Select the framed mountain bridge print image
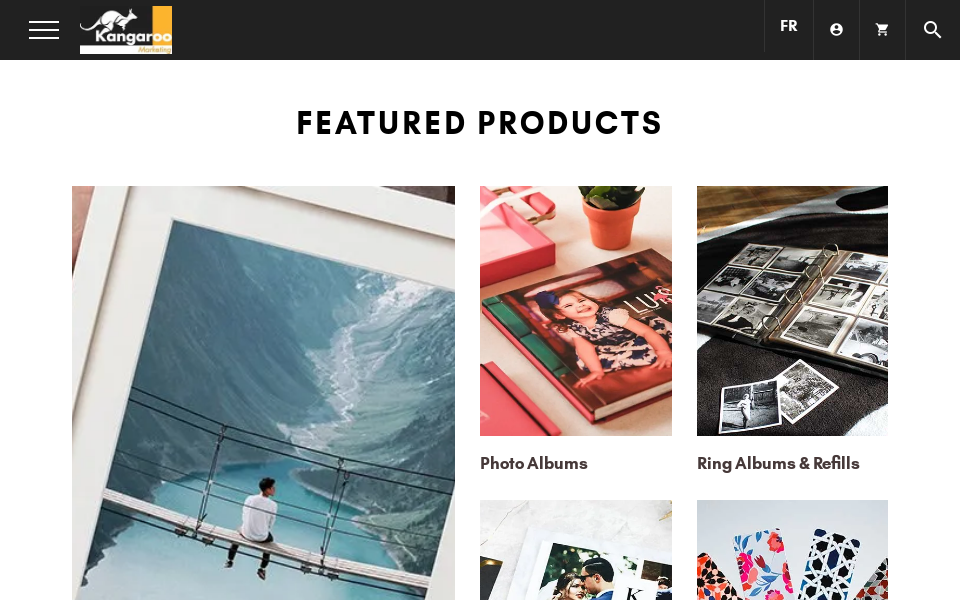Image resolution: width=960 pixels, height=600 pixels. 263,393
